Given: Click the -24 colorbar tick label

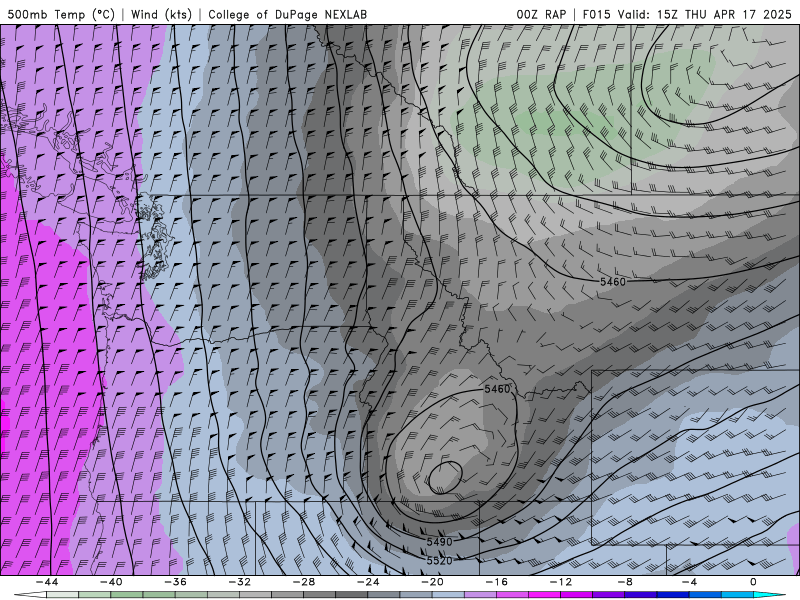Looking at the screenshot, I should tap(368, 582).
